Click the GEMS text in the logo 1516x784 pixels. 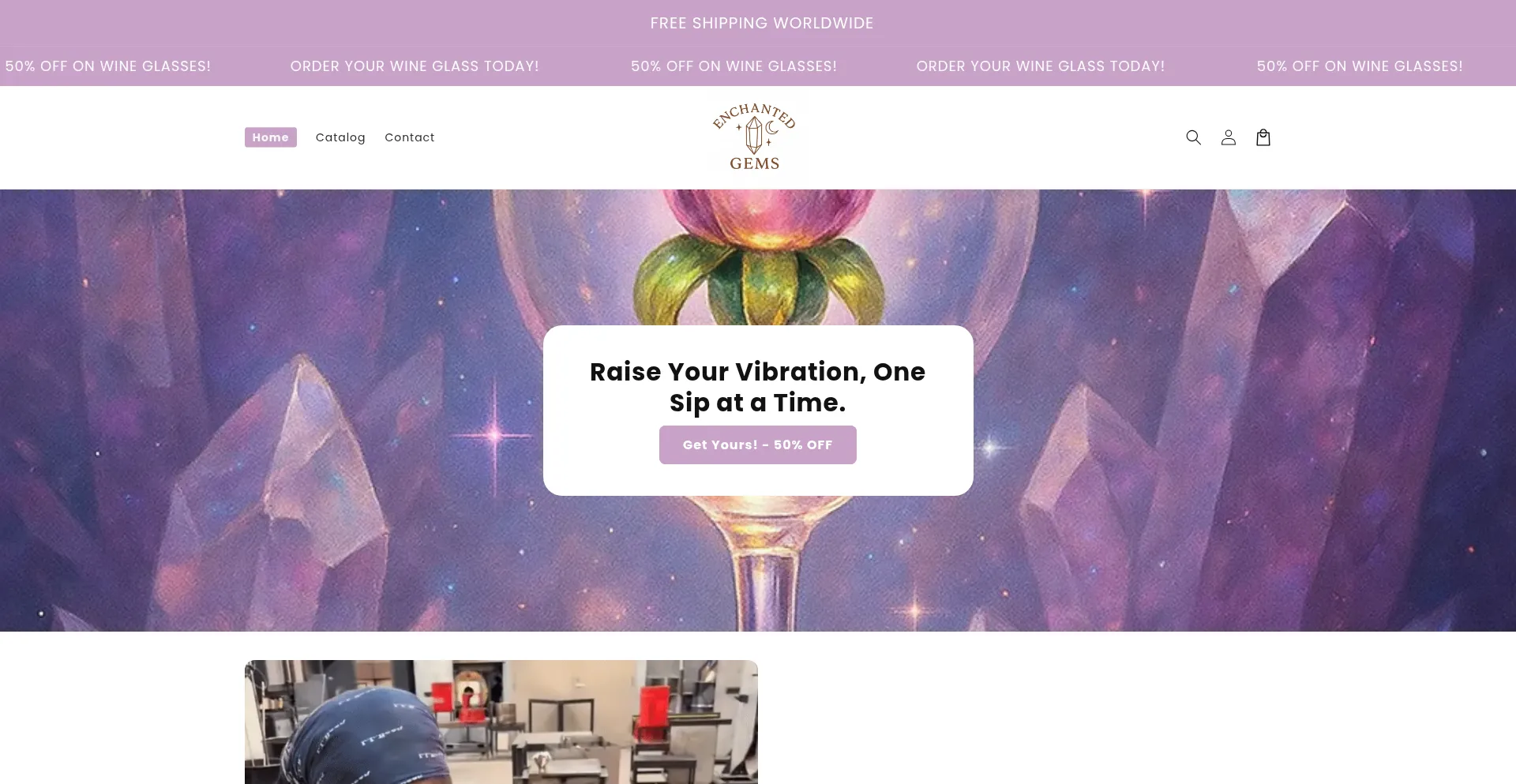pos(754,163)
